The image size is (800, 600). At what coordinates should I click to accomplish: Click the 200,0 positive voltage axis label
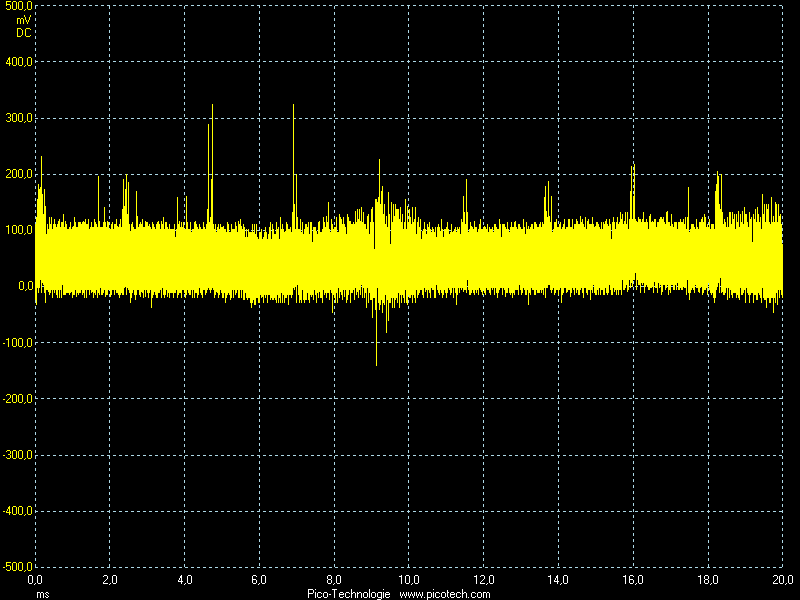pyautogui.click(x=18, y=174)
